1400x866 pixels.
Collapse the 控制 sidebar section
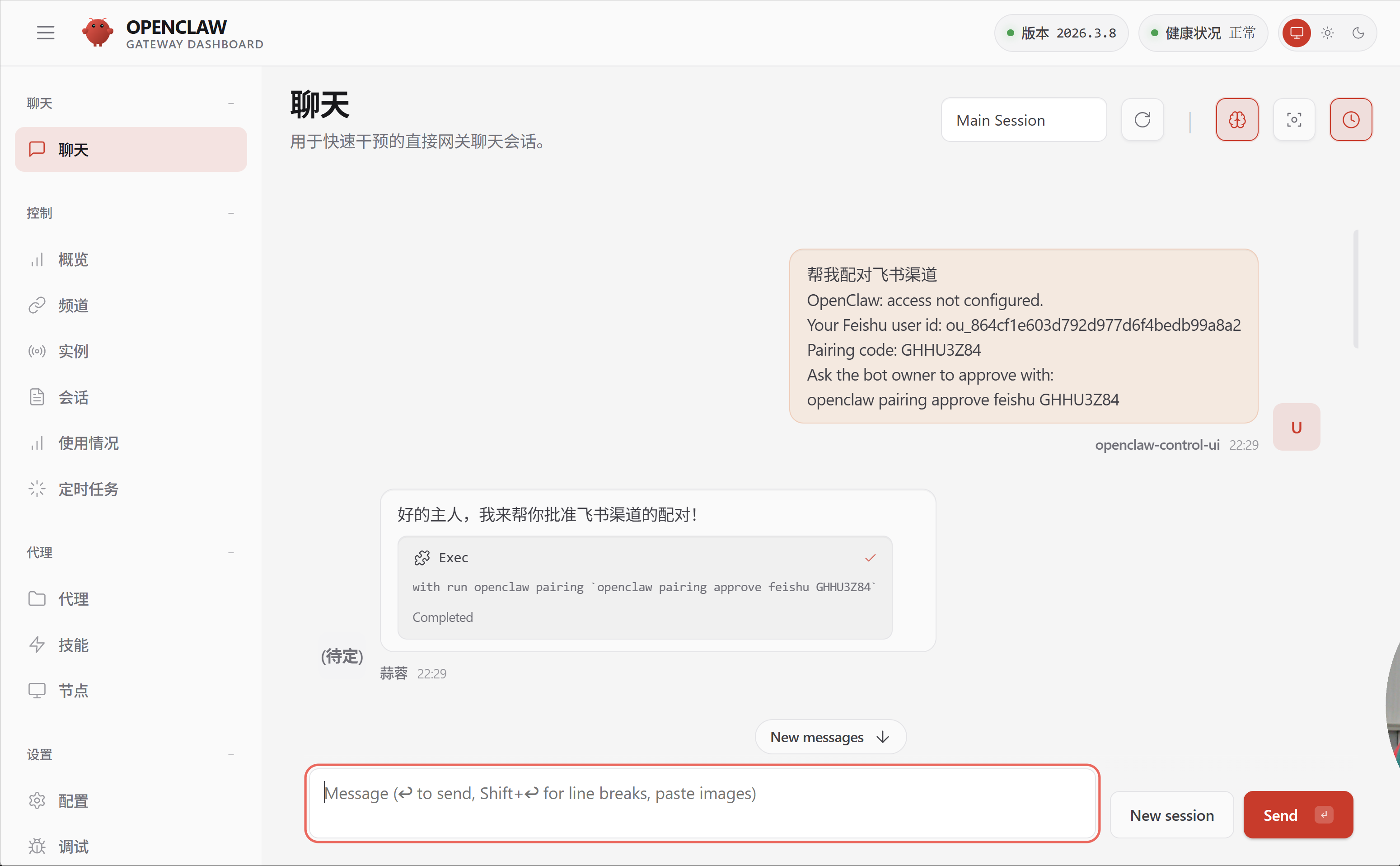[231, 213]
